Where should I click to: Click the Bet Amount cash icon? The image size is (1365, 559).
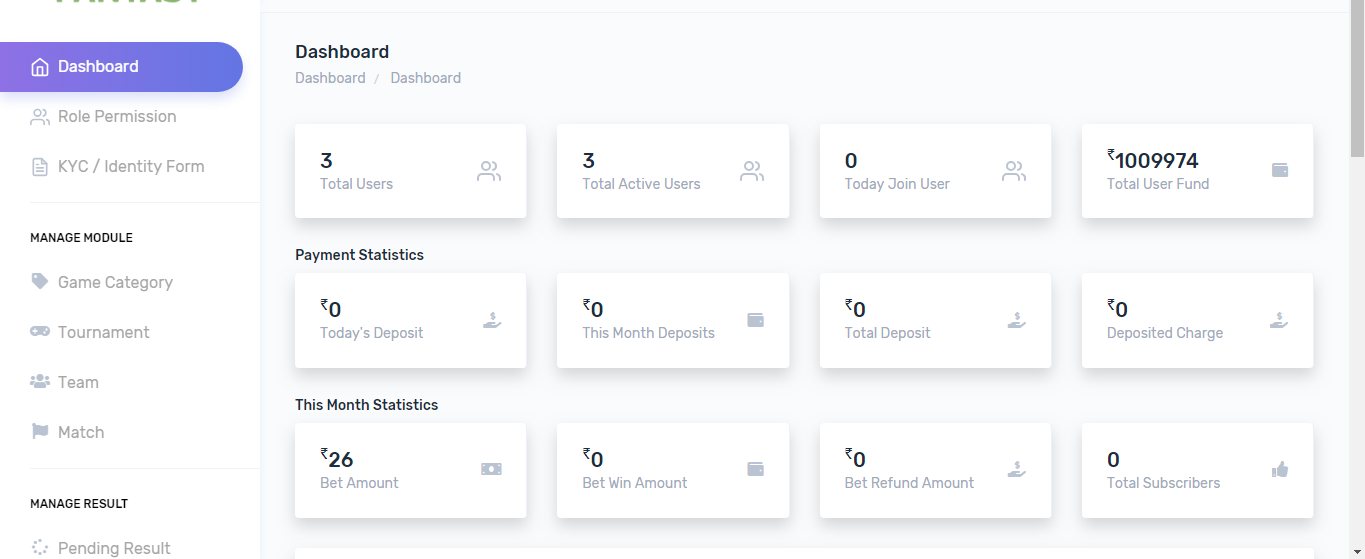pyautogui.click(x=491, y=469)
